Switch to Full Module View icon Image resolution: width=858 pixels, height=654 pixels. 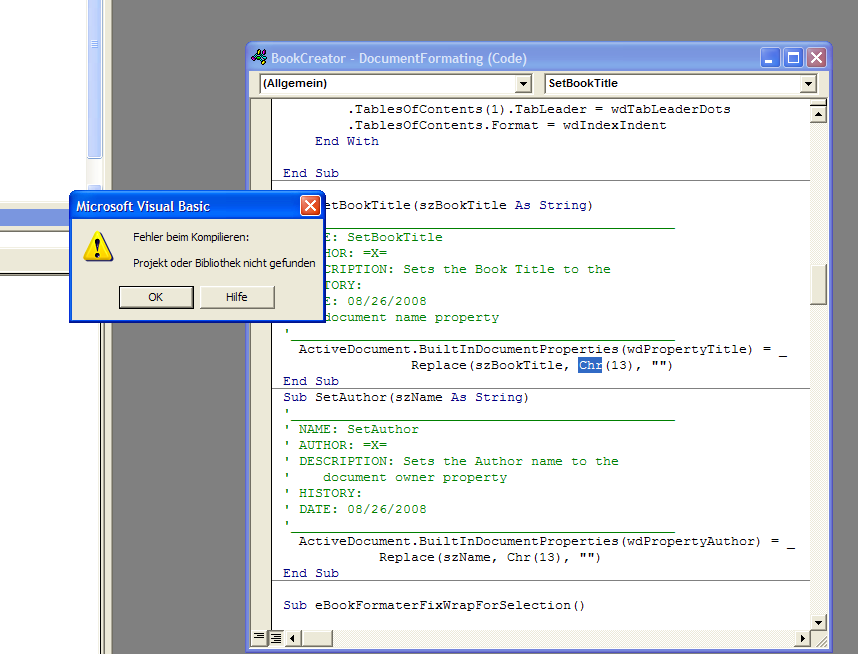click(276, 638)
